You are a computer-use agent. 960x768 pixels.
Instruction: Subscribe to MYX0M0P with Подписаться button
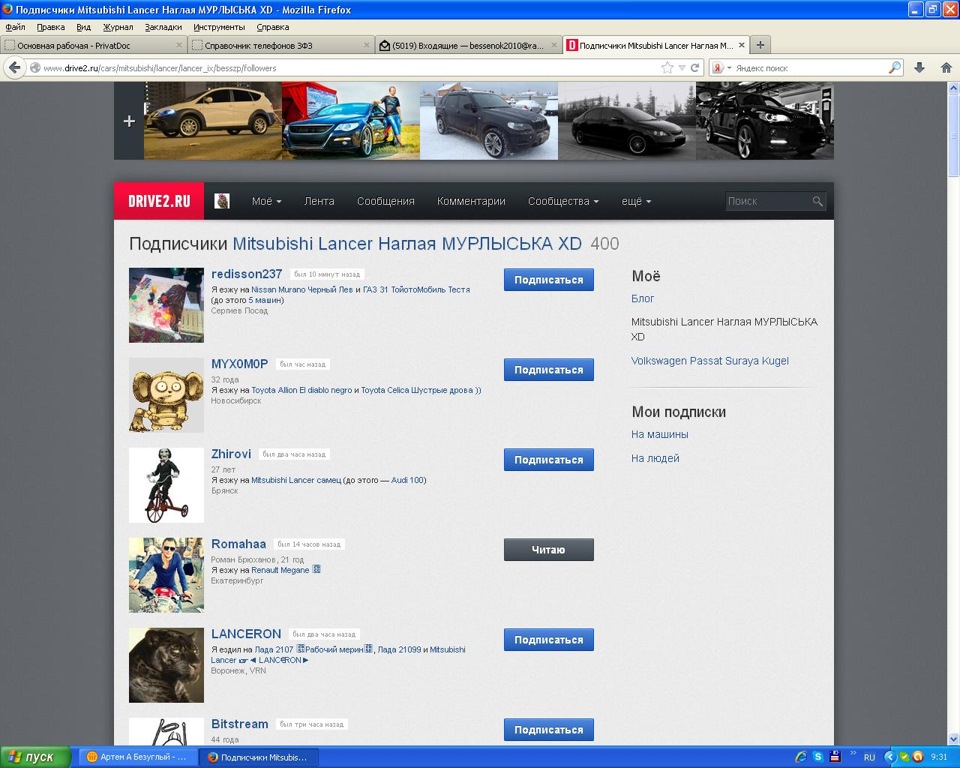549,369
